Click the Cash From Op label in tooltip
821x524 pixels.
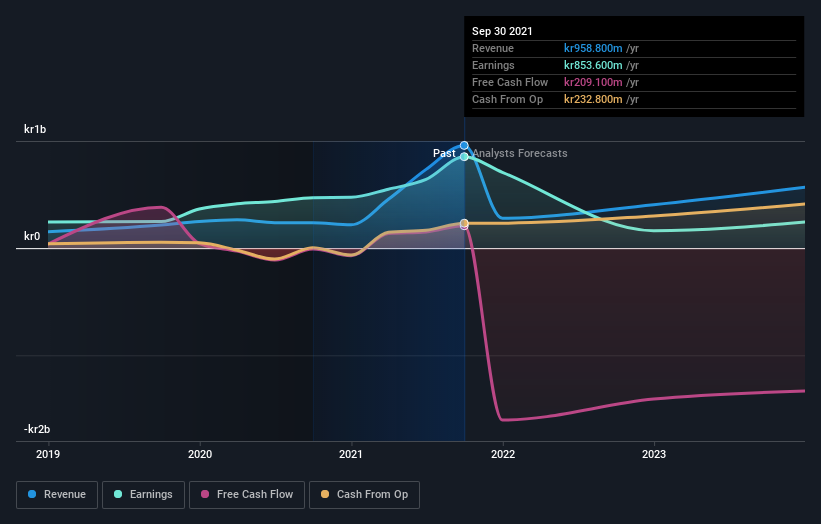click(507, 99)
